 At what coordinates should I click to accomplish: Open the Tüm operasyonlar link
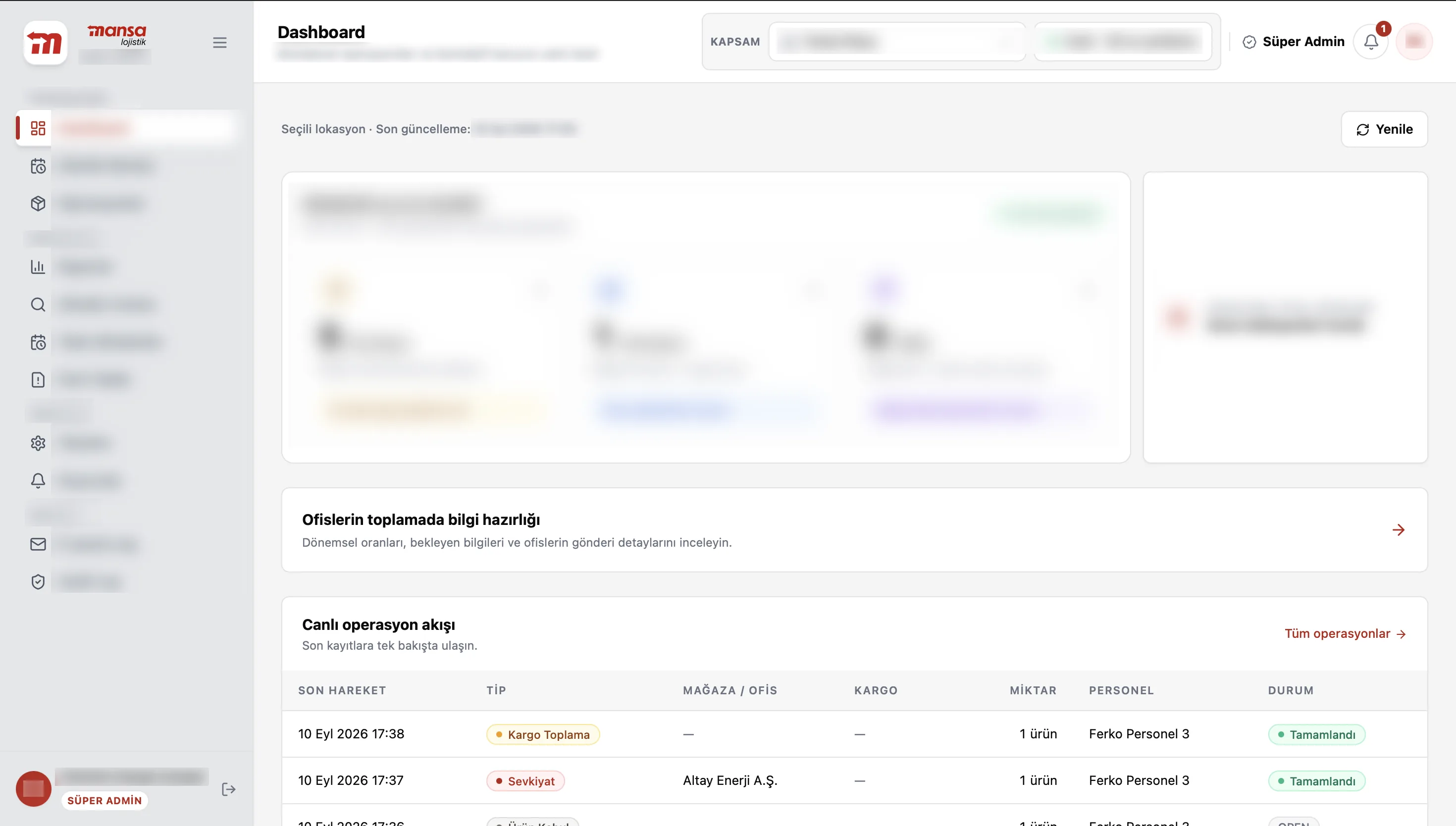pyautogui.click(x=1345, y=634)
